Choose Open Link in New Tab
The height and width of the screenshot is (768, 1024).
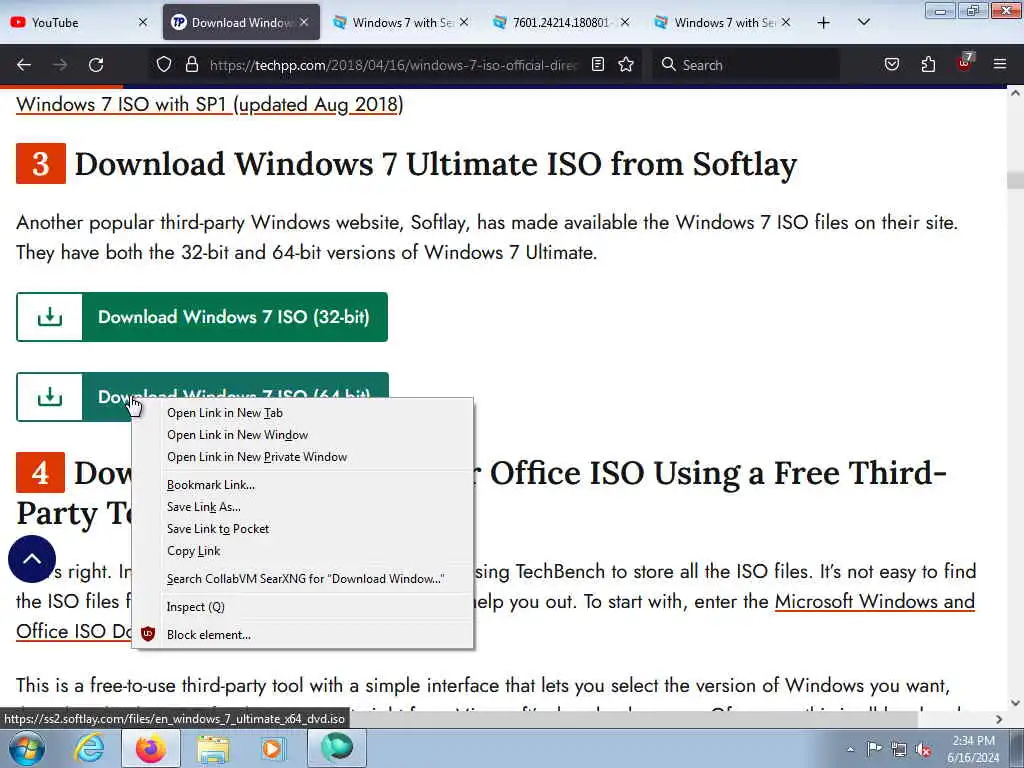pyautogui.click(x=302, y=413)
